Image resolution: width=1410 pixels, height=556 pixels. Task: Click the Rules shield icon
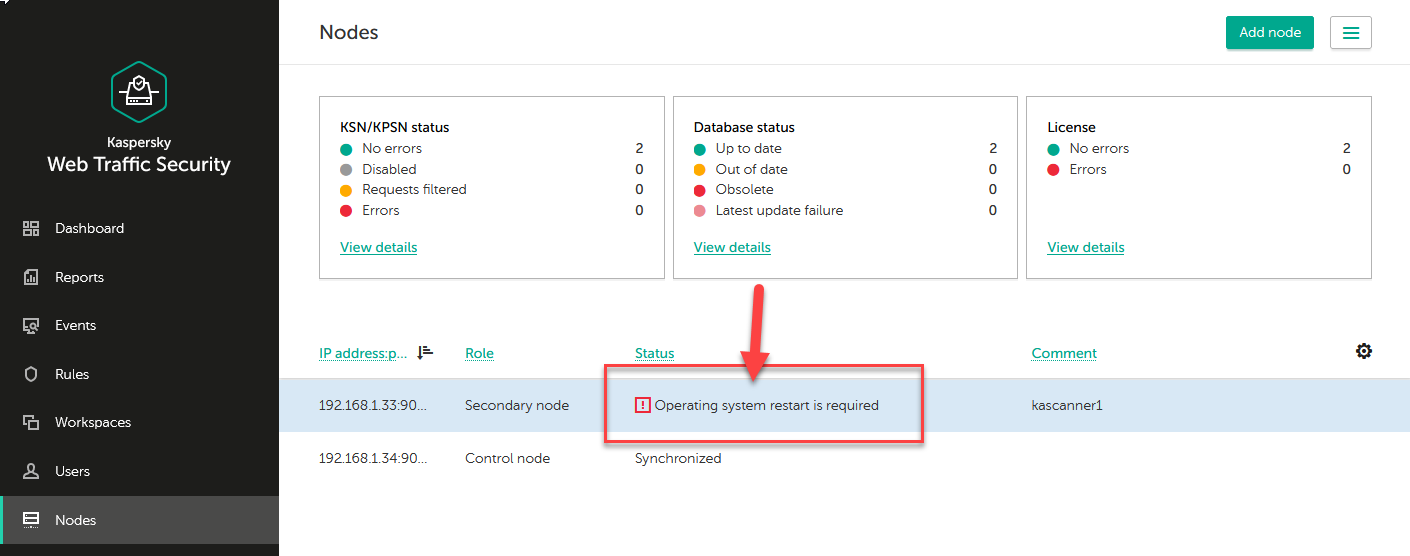point(31,374)
